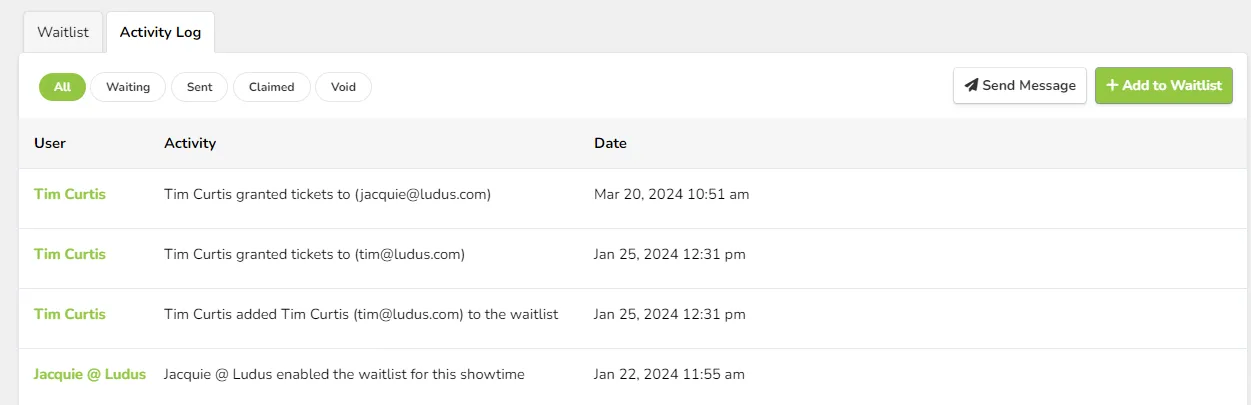Click the User column header
The width and height of the screenshot is (1251, 405).
(x=50, y=143)
